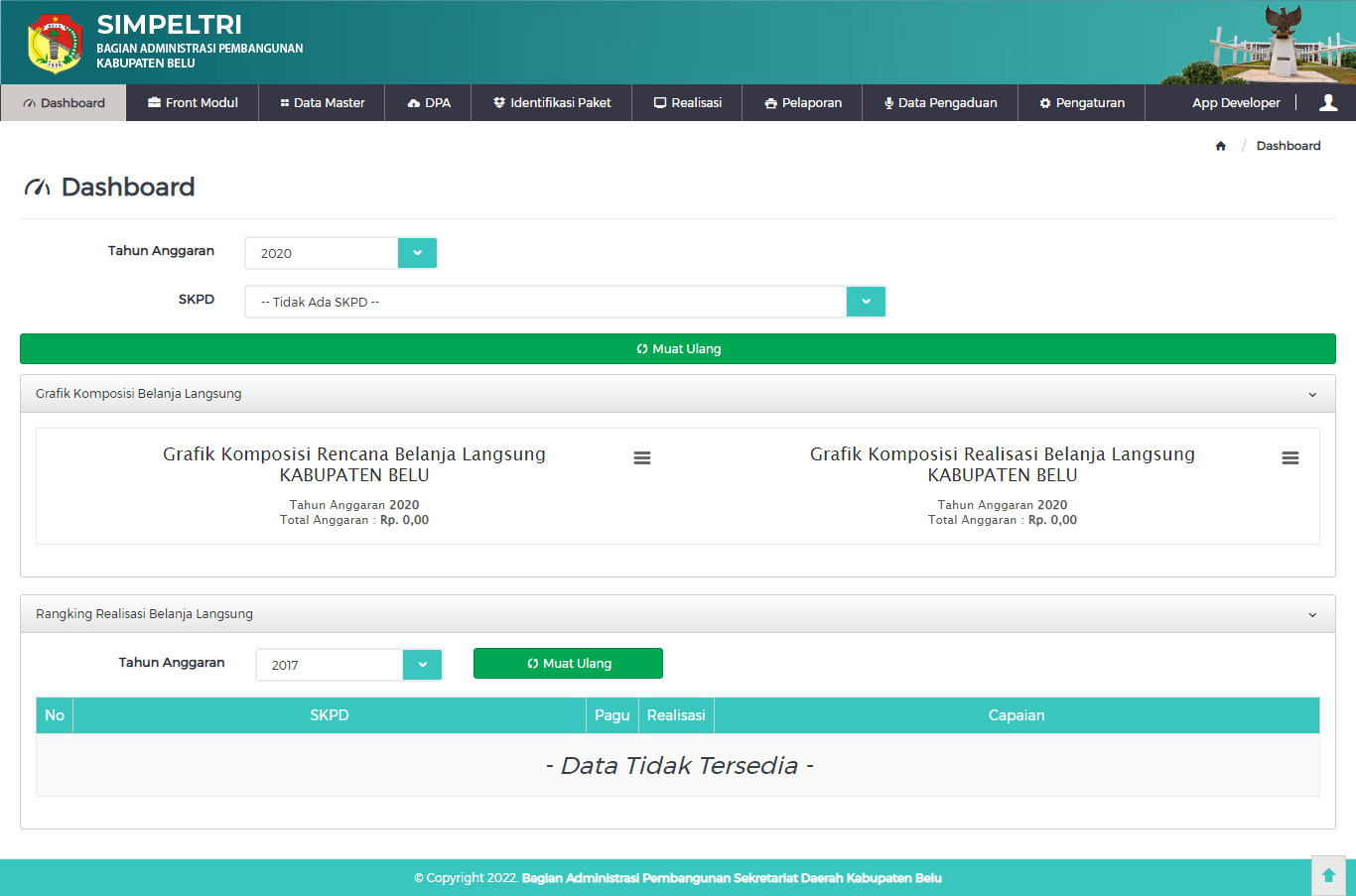Click the Capaian column header
The height and width of the screenshot is (896, 1356).
1017,715
